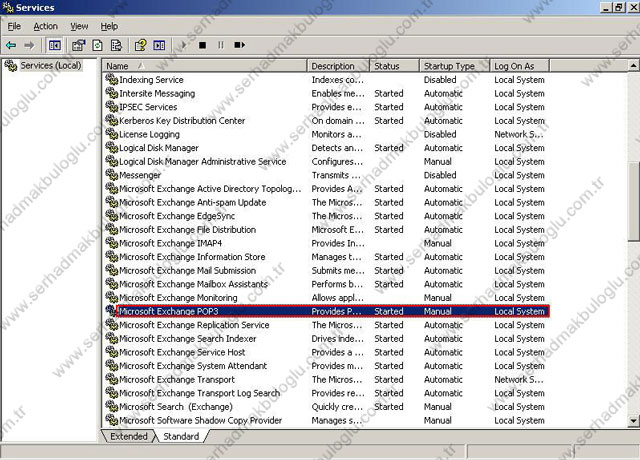Click the Stop Service square icon
The height and width of the screenshot is (460, 640).
[202, 45]
